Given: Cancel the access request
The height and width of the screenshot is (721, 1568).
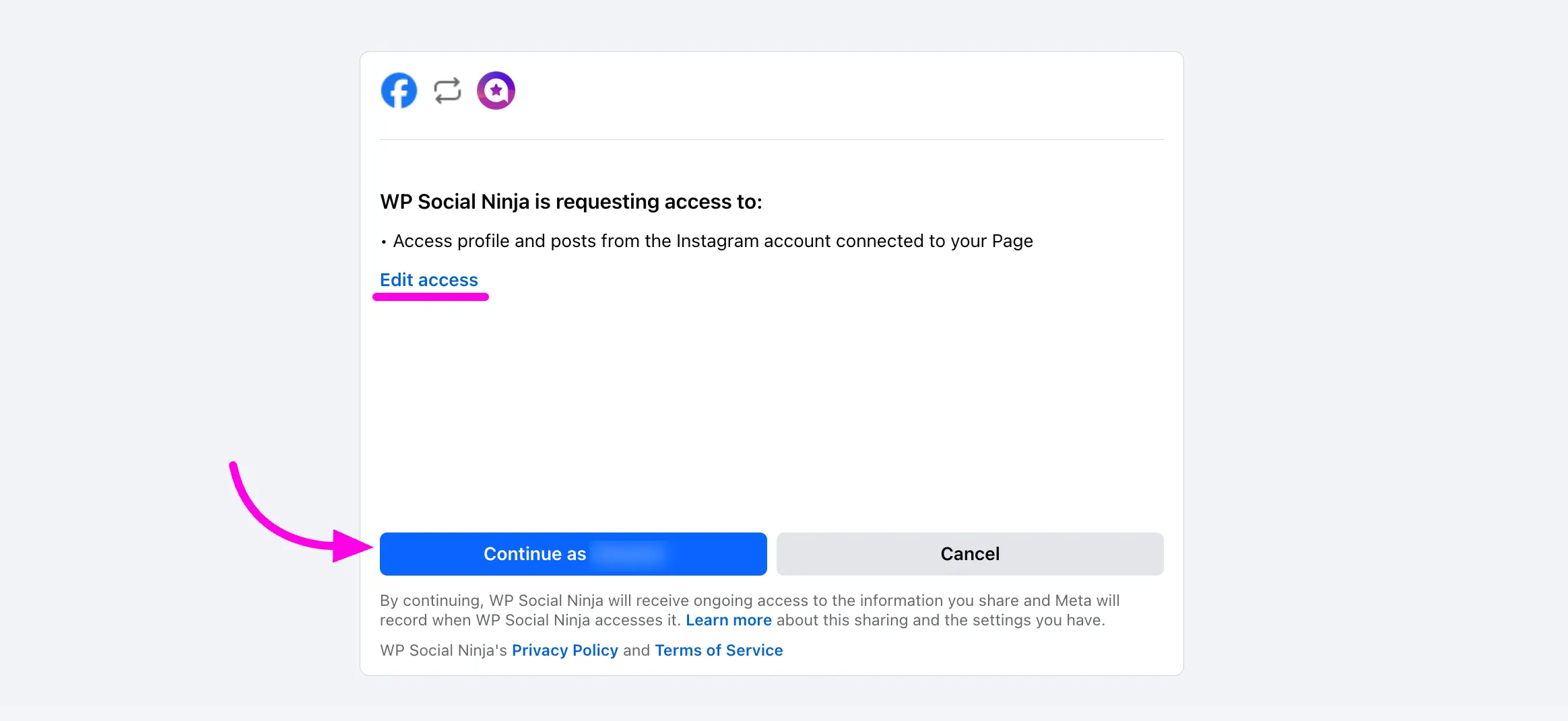Looking at the screenshot, I should (970, 554).
